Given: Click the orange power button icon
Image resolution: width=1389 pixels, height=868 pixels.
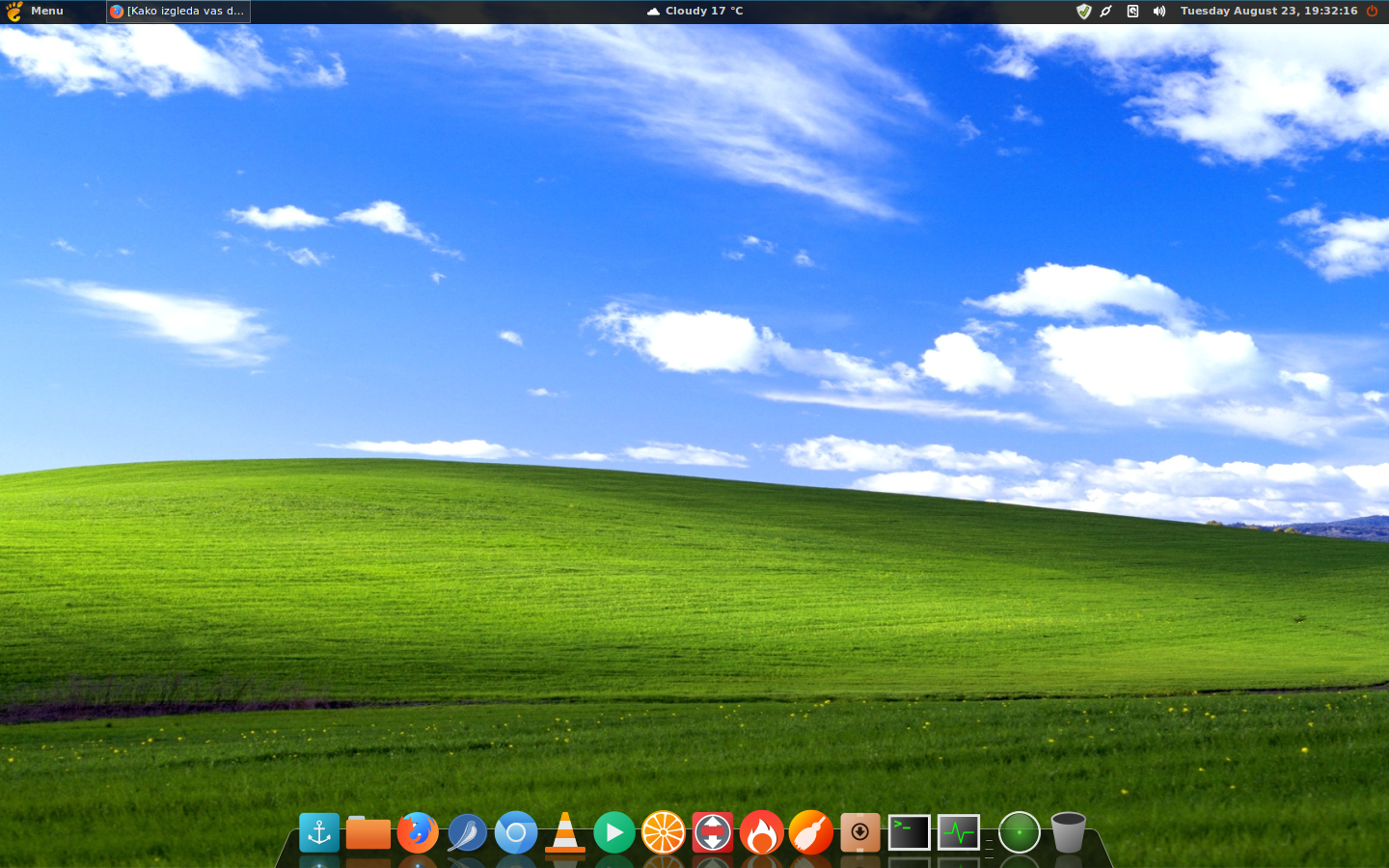Looking at the screenshot, I should click(x=1372, y=12).
